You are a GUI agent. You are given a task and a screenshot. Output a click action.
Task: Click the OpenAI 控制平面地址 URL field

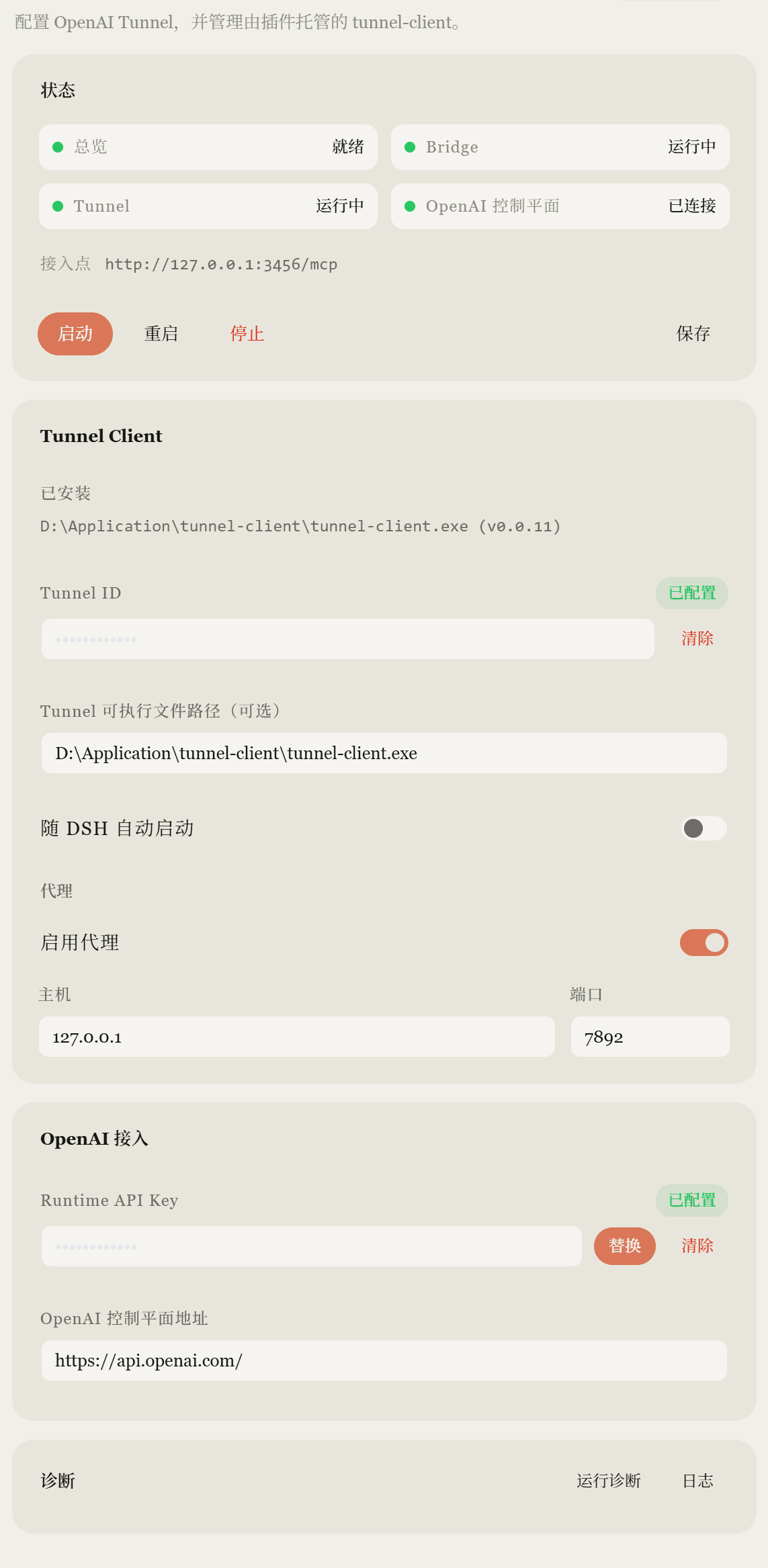pos(384,1360)
